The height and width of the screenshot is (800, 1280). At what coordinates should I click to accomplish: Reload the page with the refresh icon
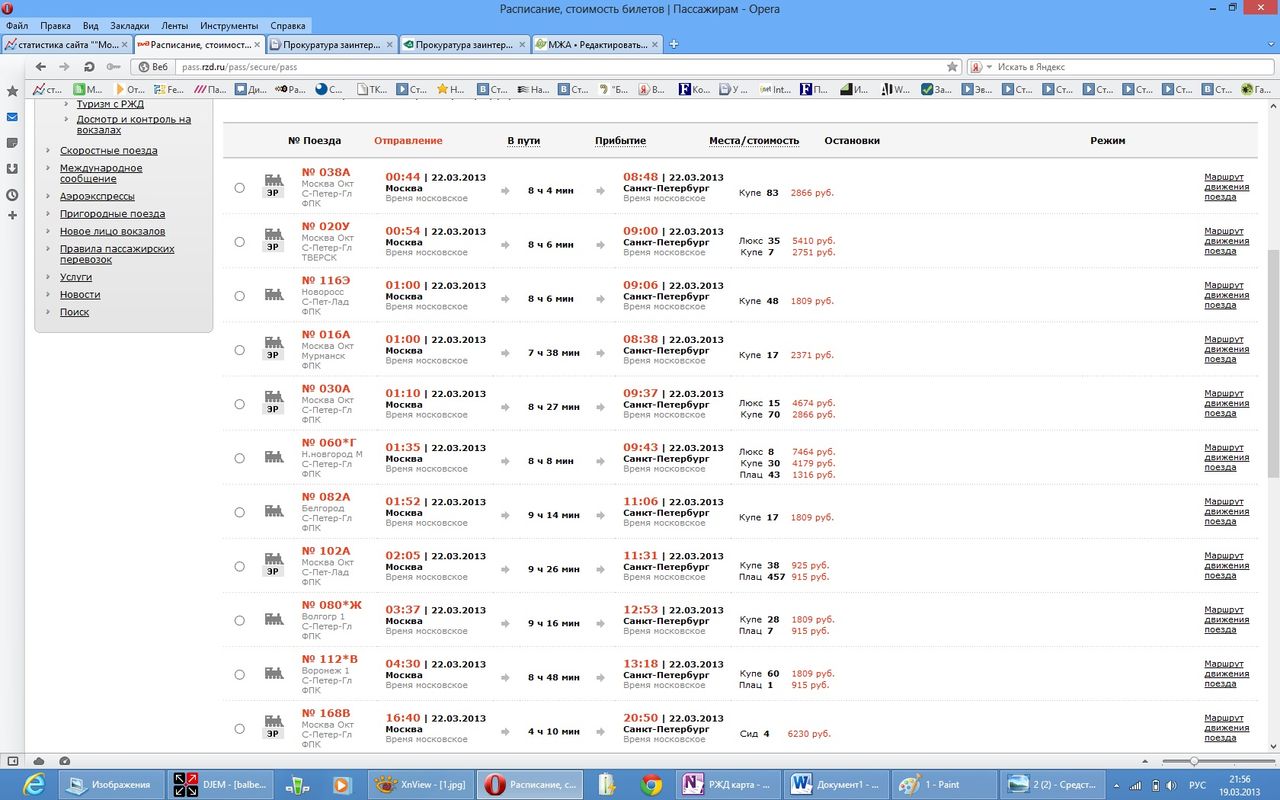[89, 67]
